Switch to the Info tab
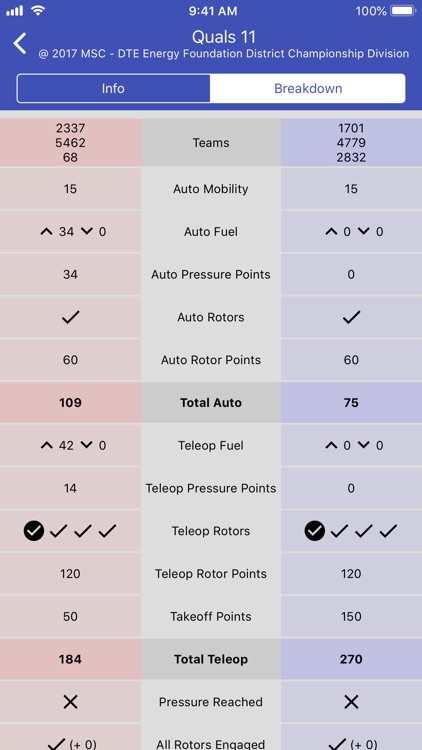This screenshot has width=422, height=750. [x=113, y=88]
